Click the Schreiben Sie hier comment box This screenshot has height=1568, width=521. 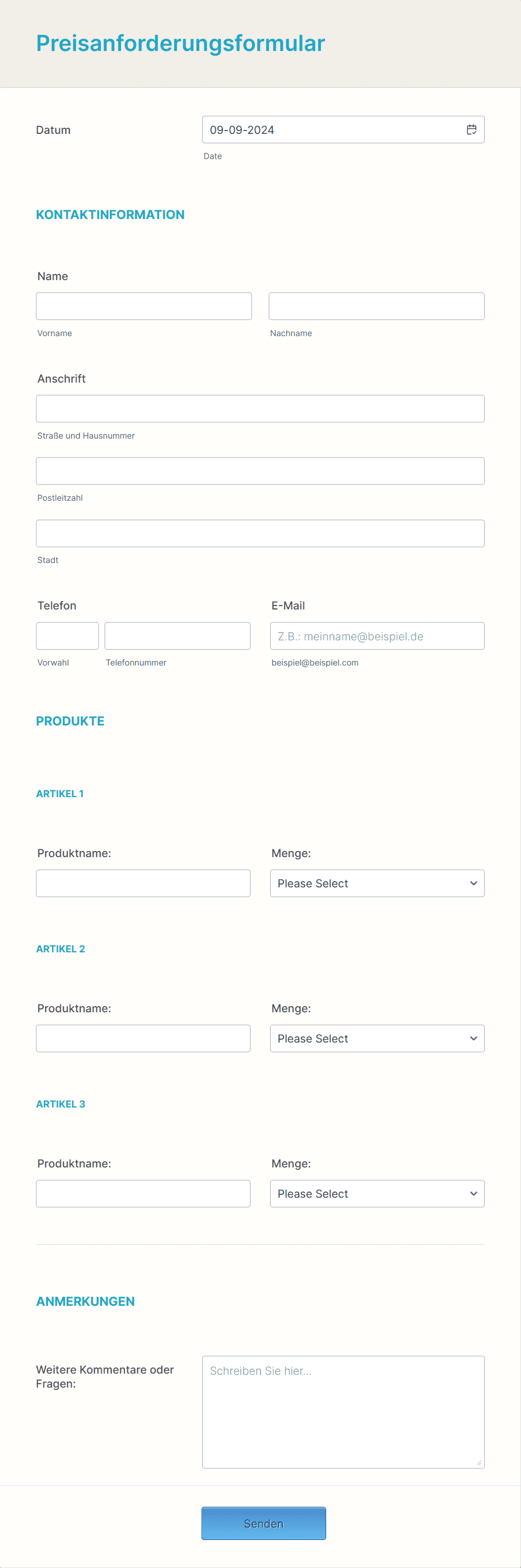tap(343, 1412)
